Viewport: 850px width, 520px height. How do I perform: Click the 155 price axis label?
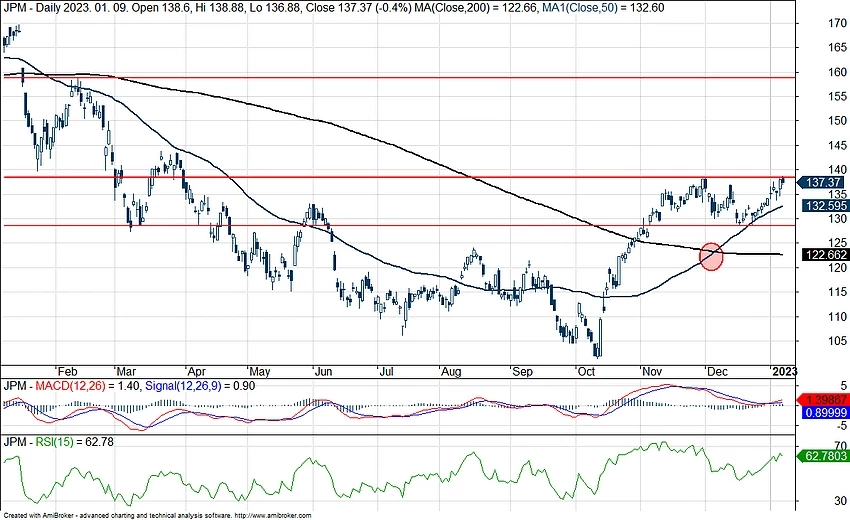[x=837, y=96]
